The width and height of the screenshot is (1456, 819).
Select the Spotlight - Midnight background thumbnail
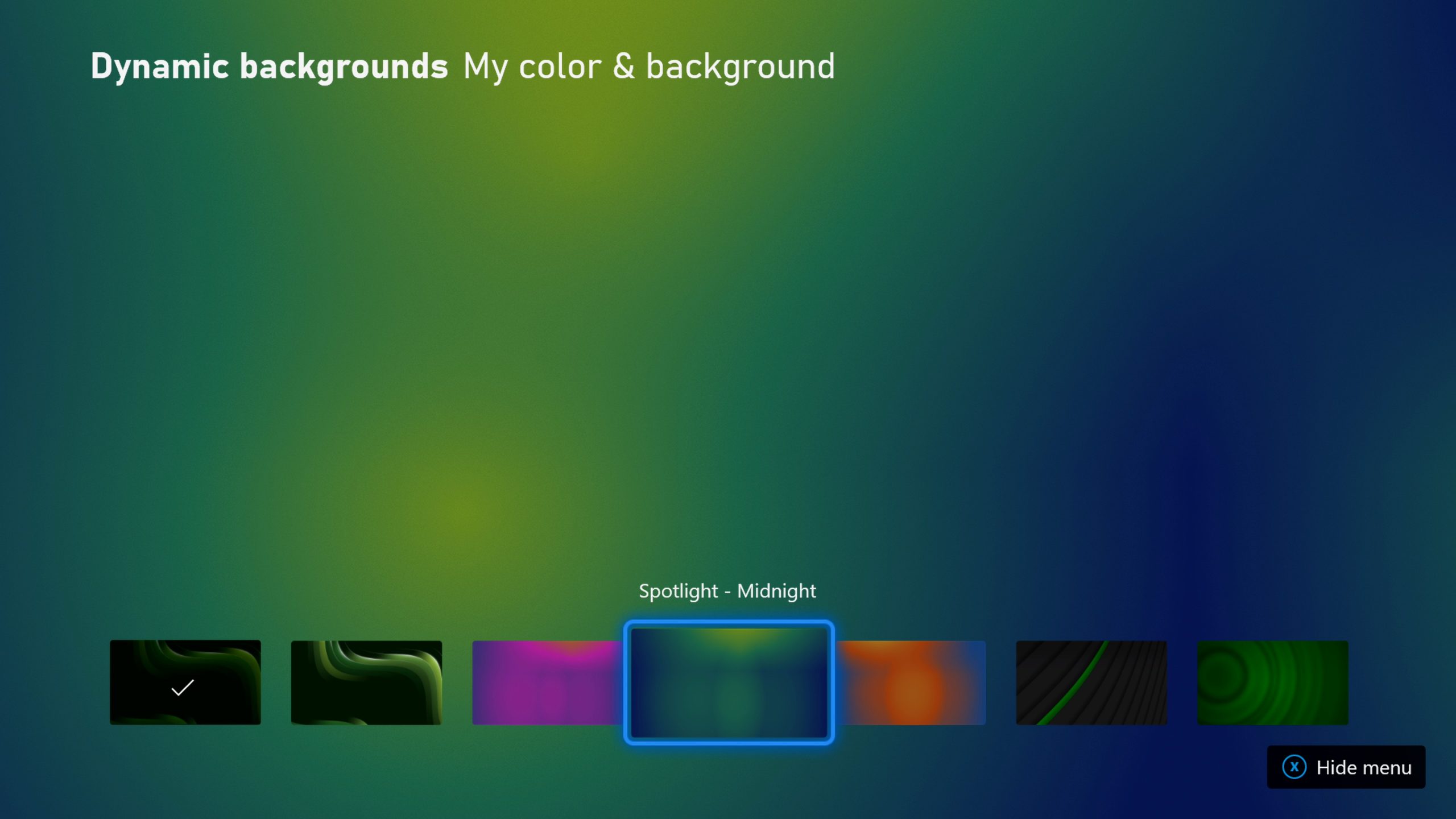pyautogui.click(x=729, y=682)
